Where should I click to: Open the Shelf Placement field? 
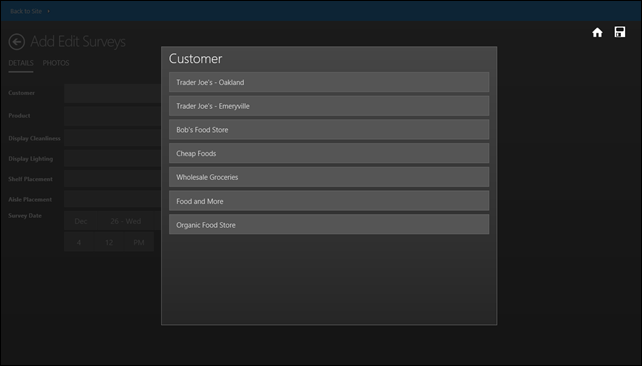pyautogui.click(x=113, y=179)
